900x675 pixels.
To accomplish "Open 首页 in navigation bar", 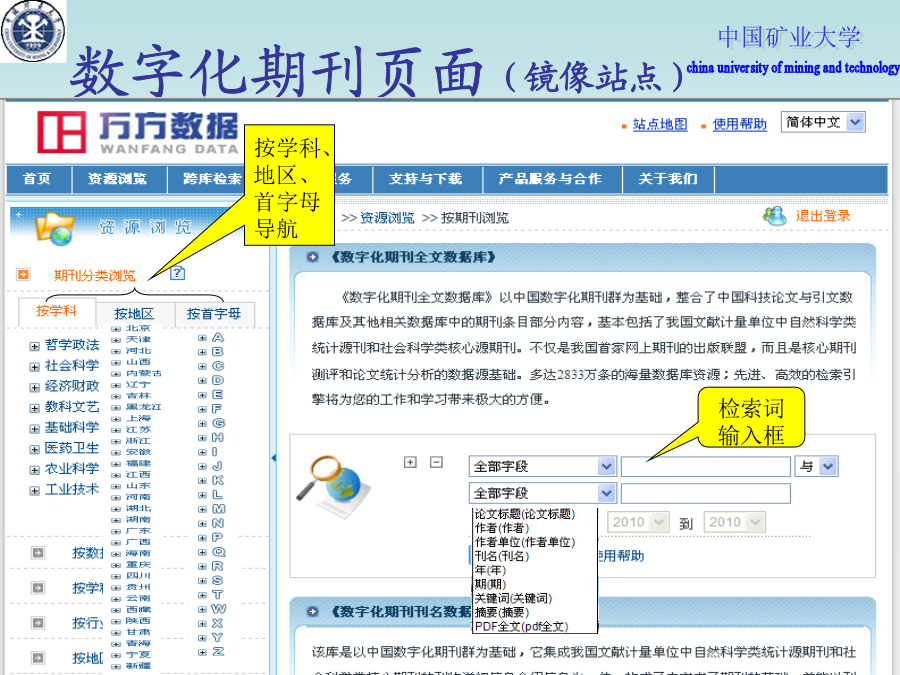I will click(37, 179).
